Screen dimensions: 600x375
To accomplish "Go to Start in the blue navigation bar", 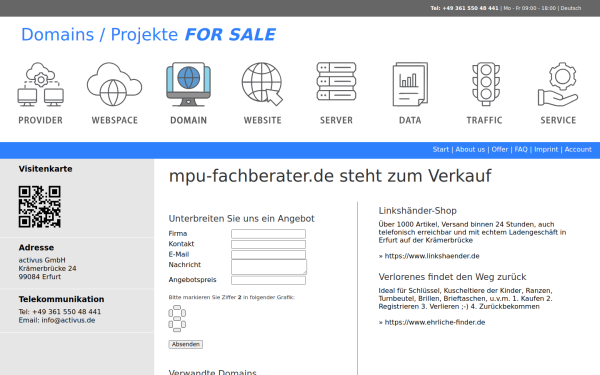I will [440, 150].
